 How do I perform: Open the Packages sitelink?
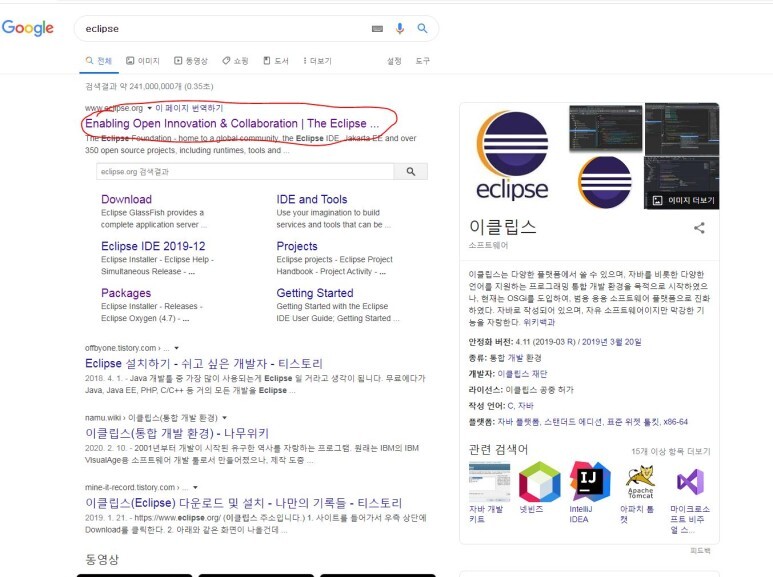click(126, 293)
